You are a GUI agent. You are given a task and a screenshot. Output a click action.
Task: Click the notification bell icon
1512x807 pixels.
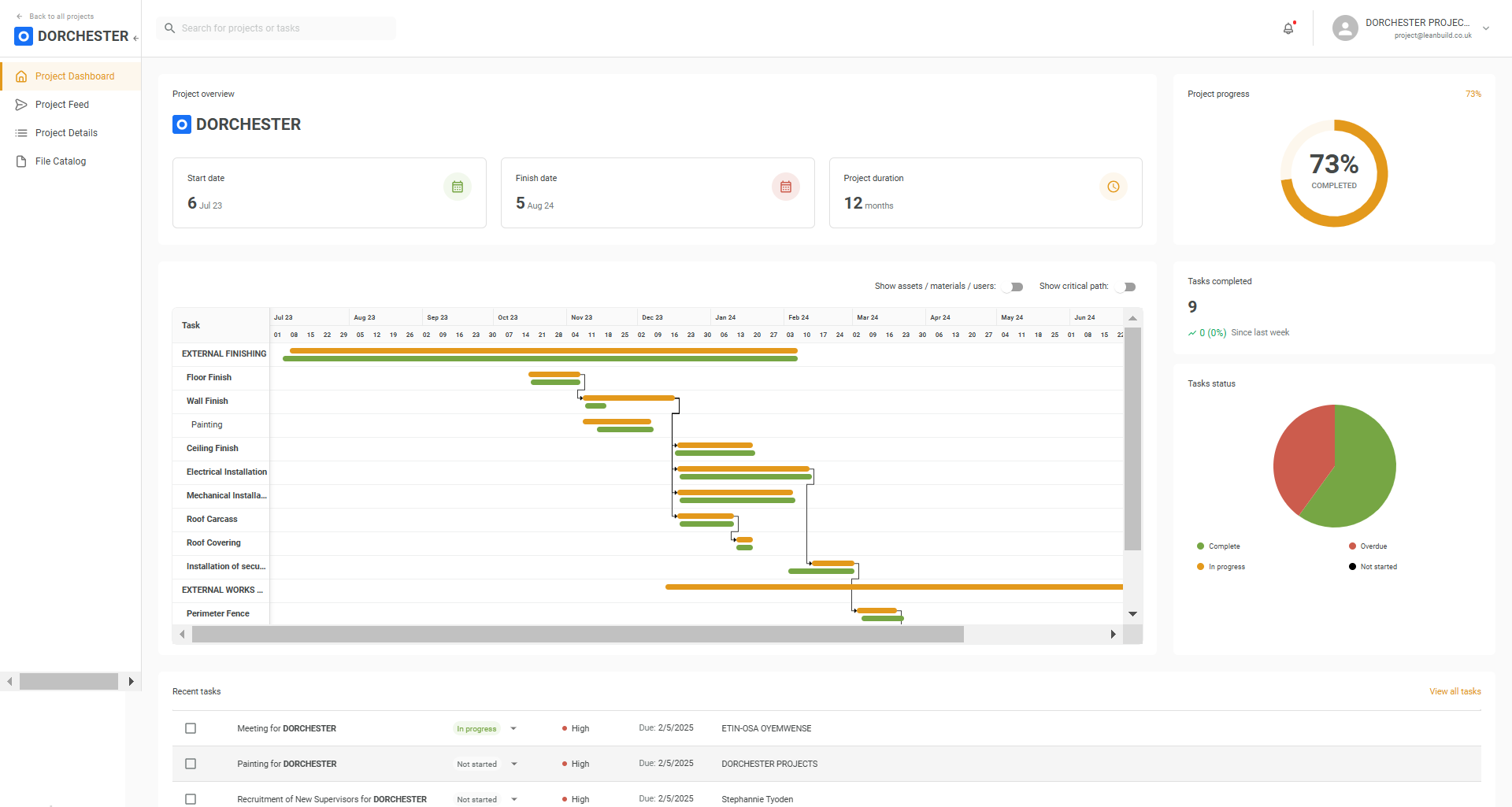[1288, 28]
